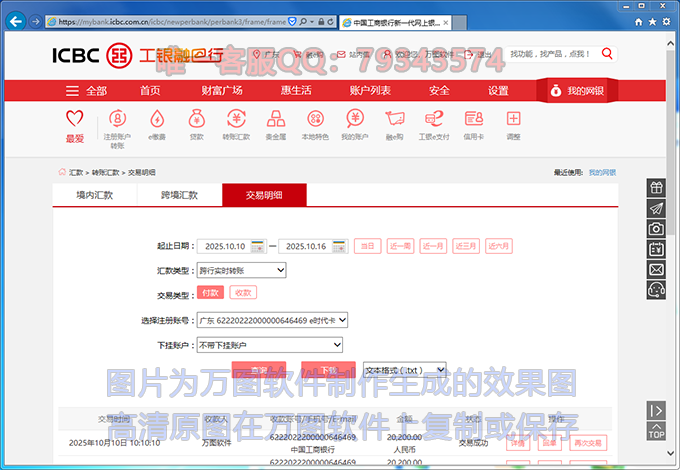This screenshot has height=470, width=680.
Task: Select 付款 transaction type
Action: pyautogui.click(x=210, y=293)
